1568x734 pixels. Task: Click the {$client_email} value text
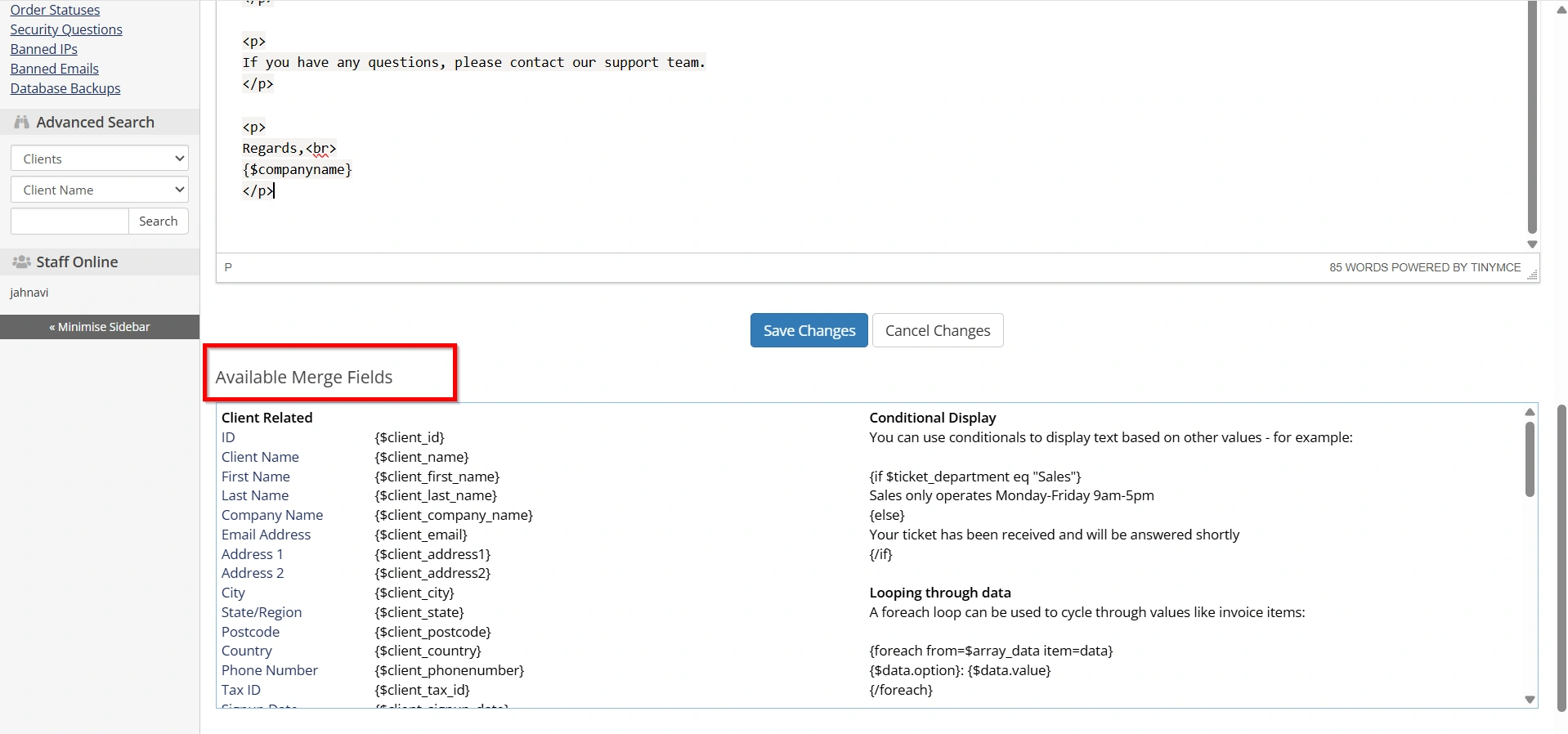coord(421,535)
